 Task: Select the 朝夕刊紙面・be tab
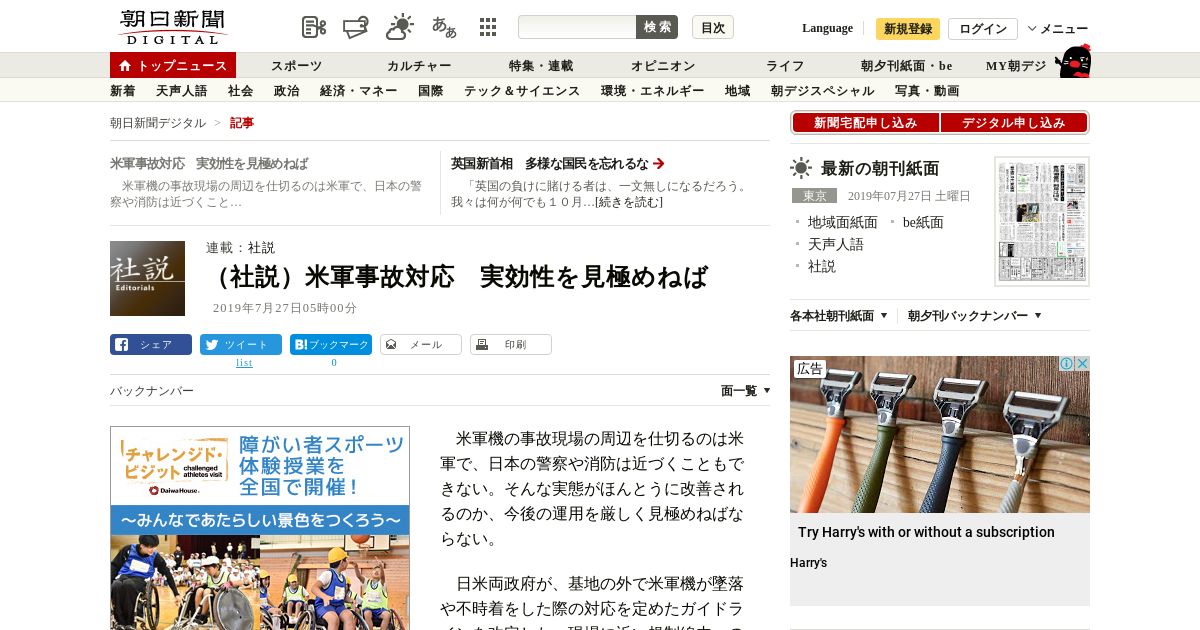[x=907, y=66]
